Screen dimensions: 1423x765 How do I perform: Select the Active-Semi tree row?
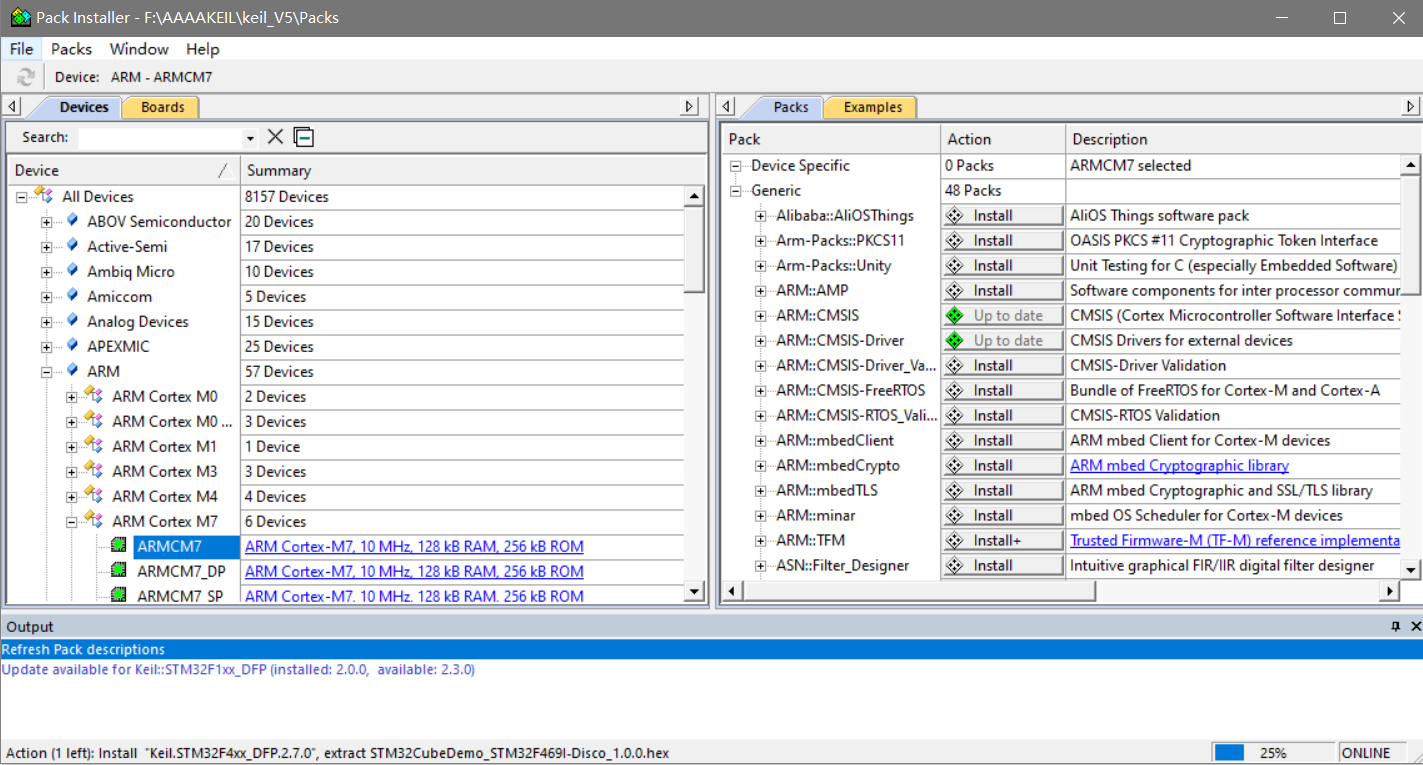point(127,246)
